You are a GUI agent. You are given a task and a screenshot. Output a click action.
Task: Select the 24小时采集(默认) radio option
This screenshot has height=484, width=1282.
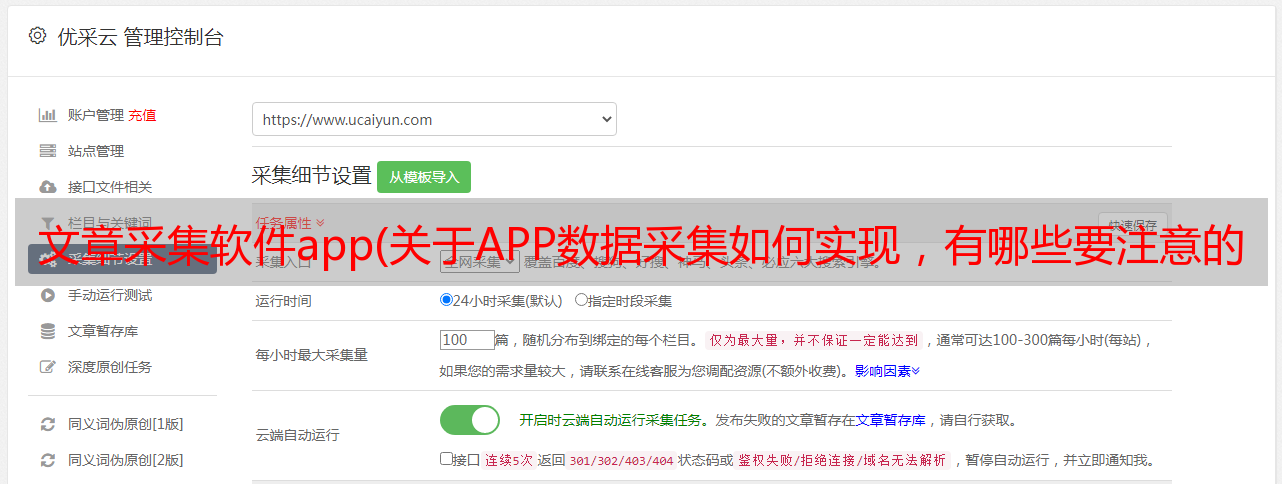(446, 300)
